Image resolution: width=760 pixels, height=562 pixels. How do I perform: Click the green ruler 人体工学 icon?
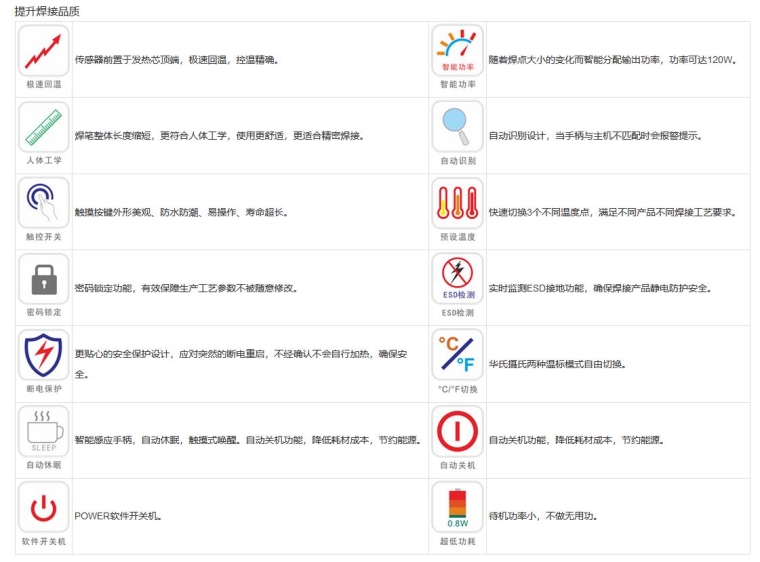[44, 127]
